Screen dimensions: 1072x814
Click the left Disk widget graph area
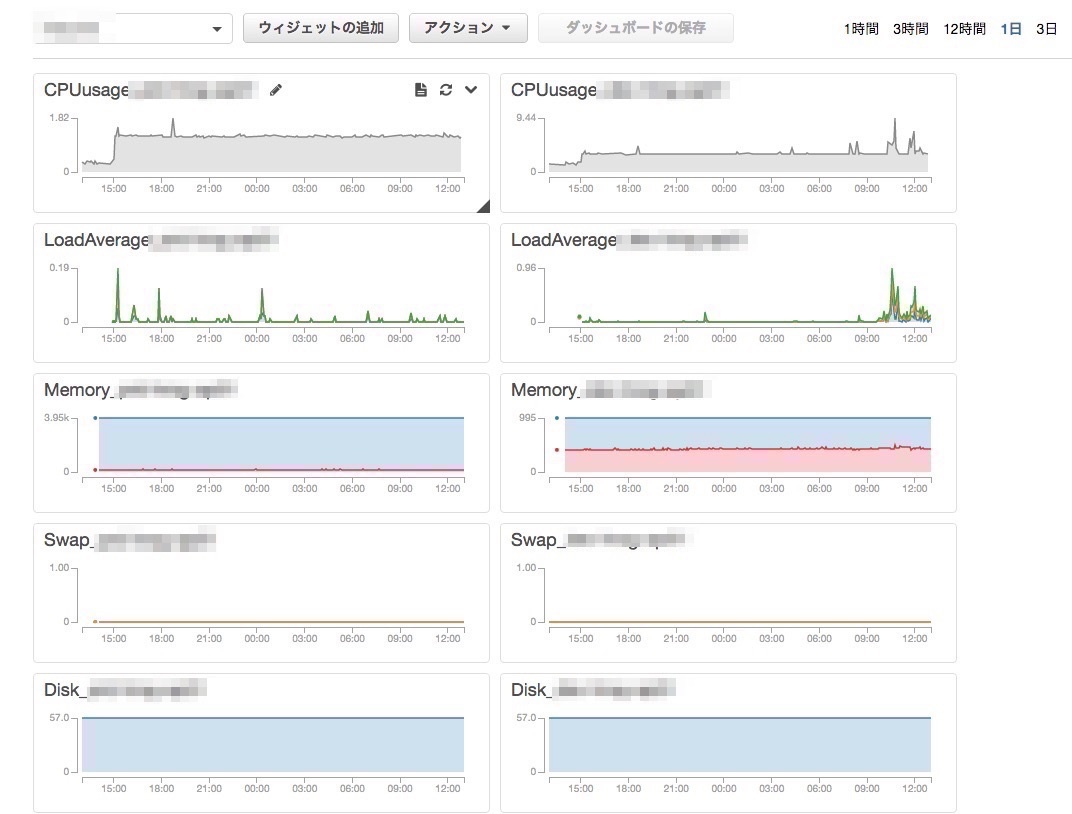point(272,744)
